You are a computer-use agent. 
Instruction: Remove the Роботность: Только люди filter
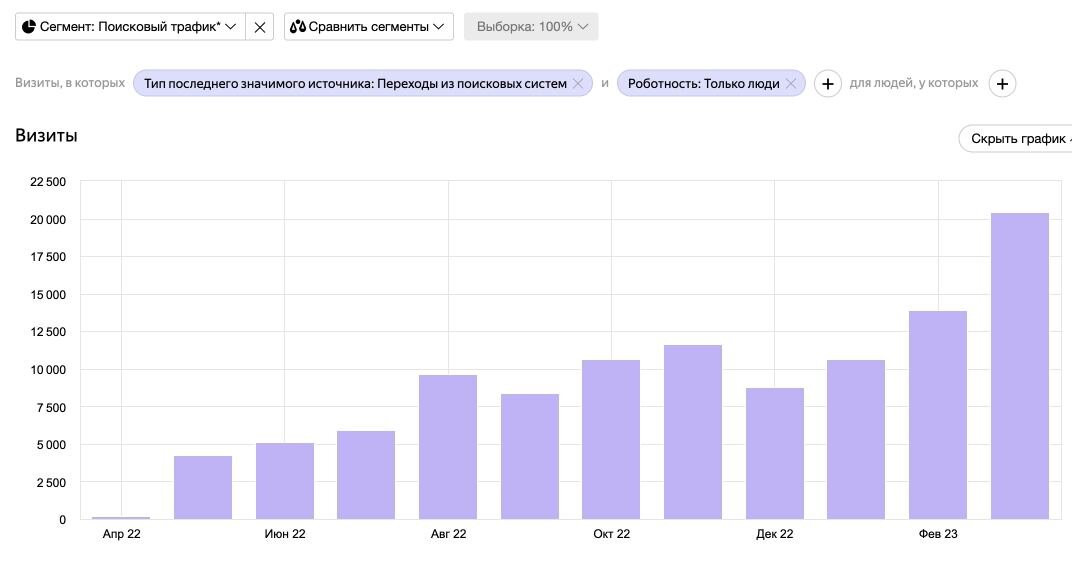(791, 83)
